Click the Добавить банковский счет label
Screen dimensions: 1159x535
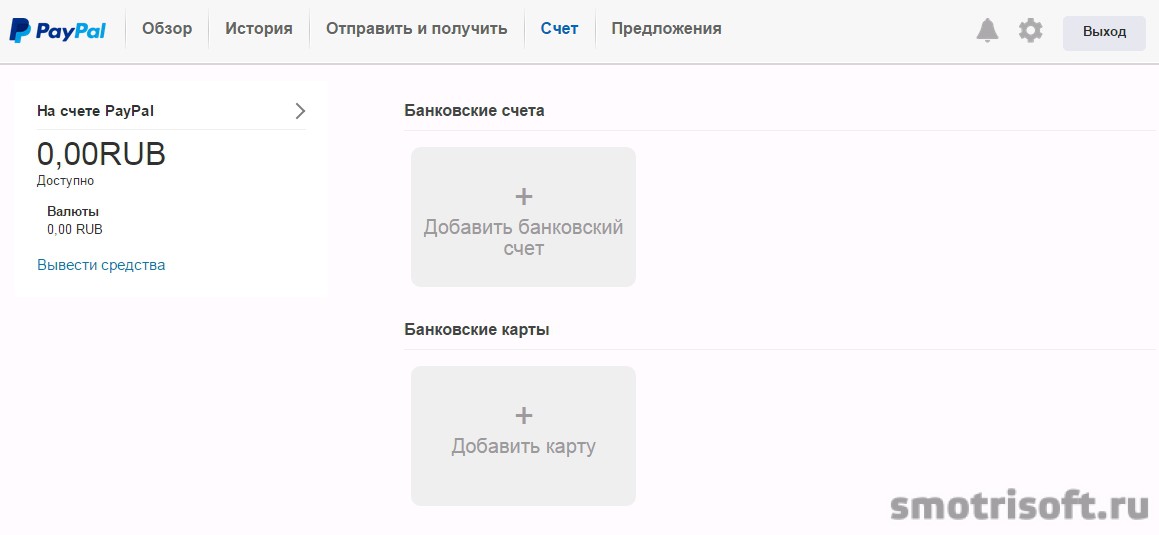pos(523,237)
